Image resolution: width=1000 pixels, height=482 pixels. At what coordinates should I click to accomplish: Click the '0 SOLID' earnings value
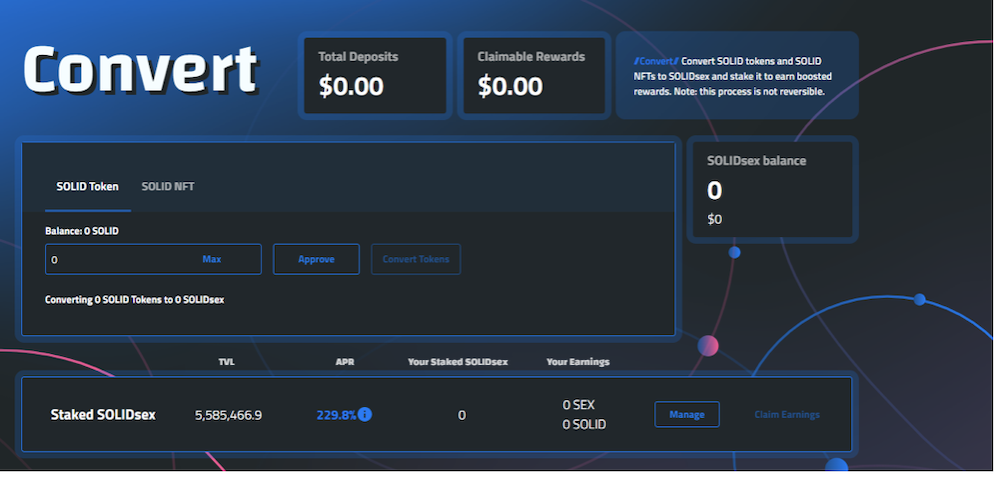click(x=584, y=425)
